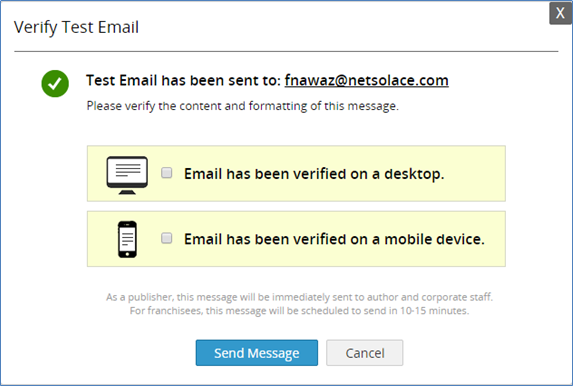Check the desktop verification checkbox
573x386 pixels.
tap(167, 173)
